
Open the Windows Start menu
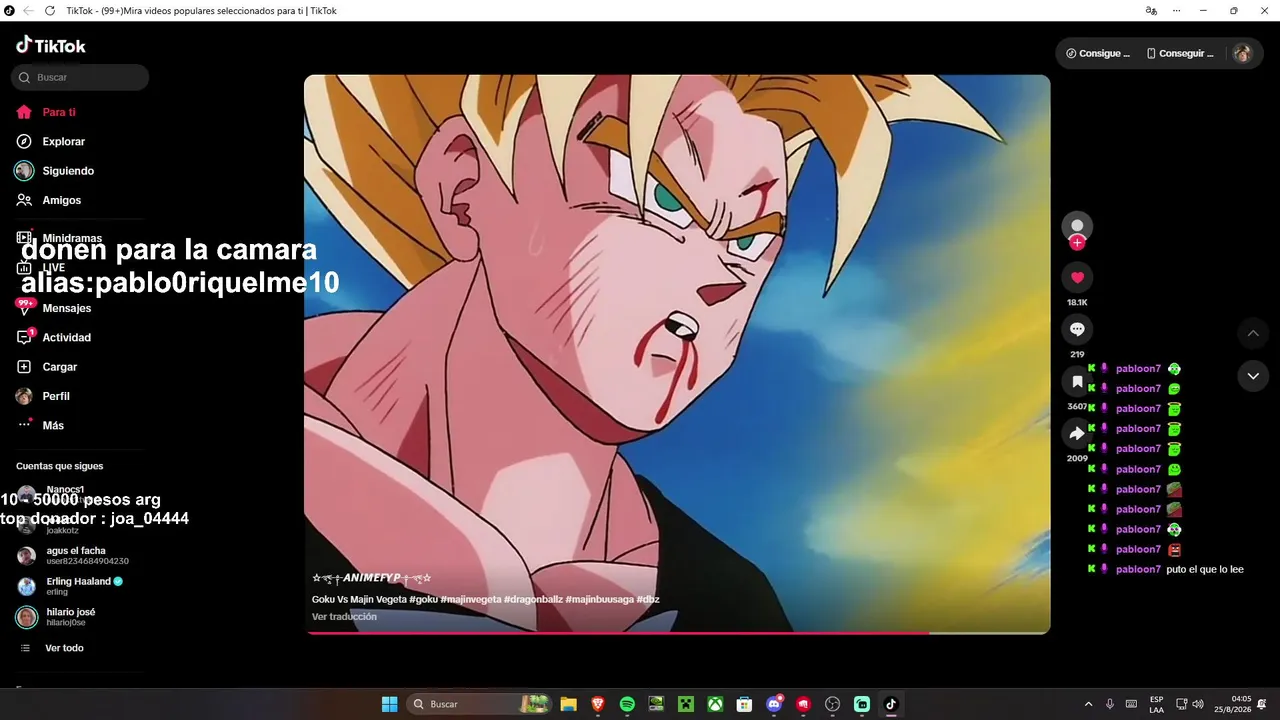coord(390,704)
